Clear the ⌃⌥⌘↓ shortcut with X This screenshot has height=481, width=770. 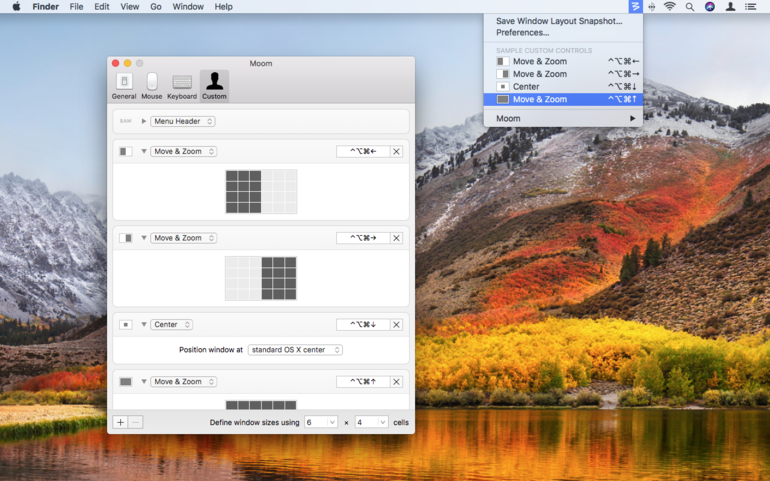[x=396, y=324]
